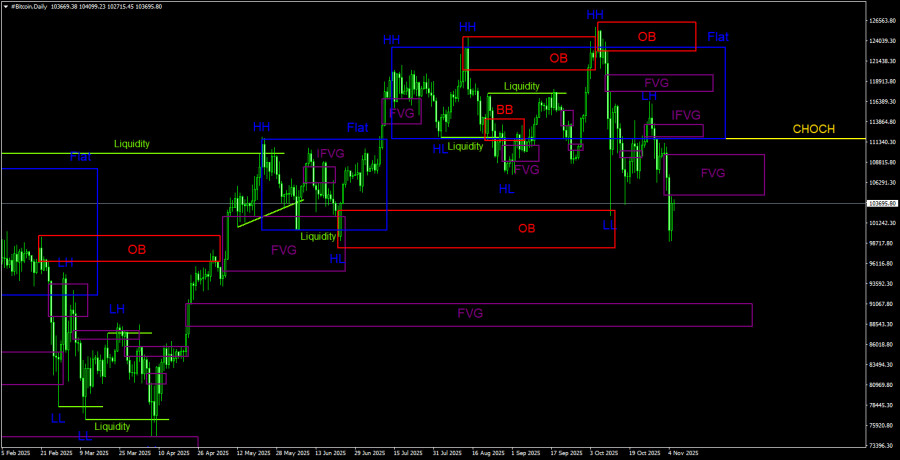Click the triangle arrow beside #Bitcoin,Daily

[5, 6]
